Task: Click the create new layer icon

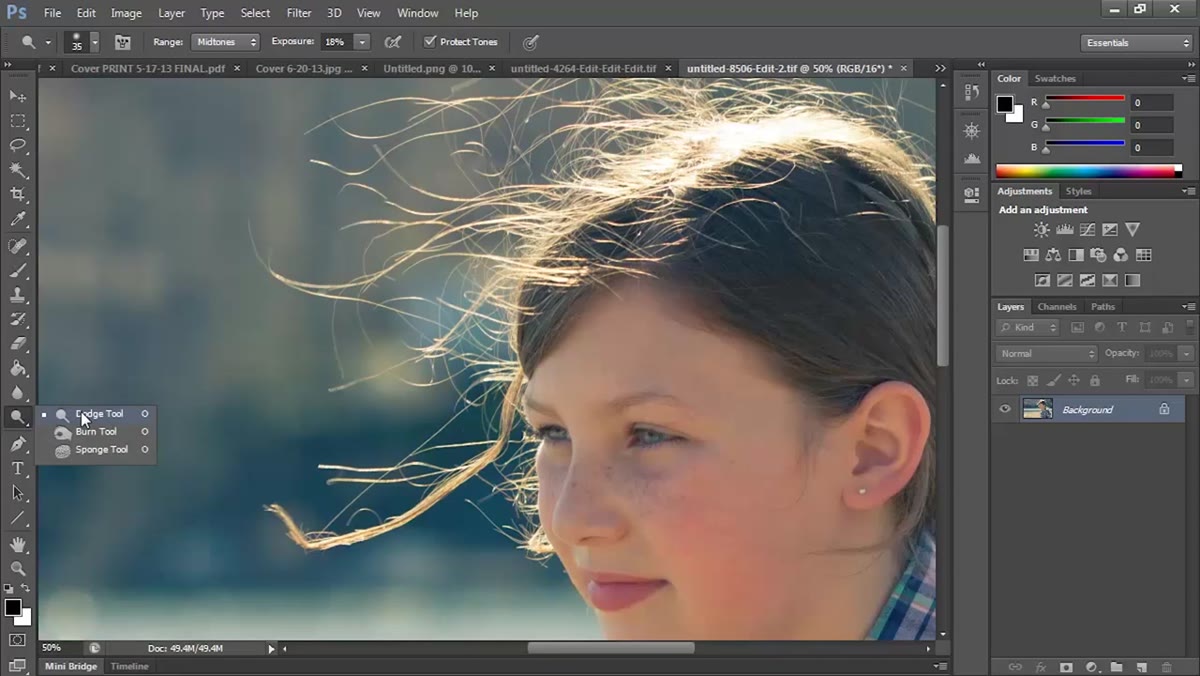Action: pos(1141,667)
